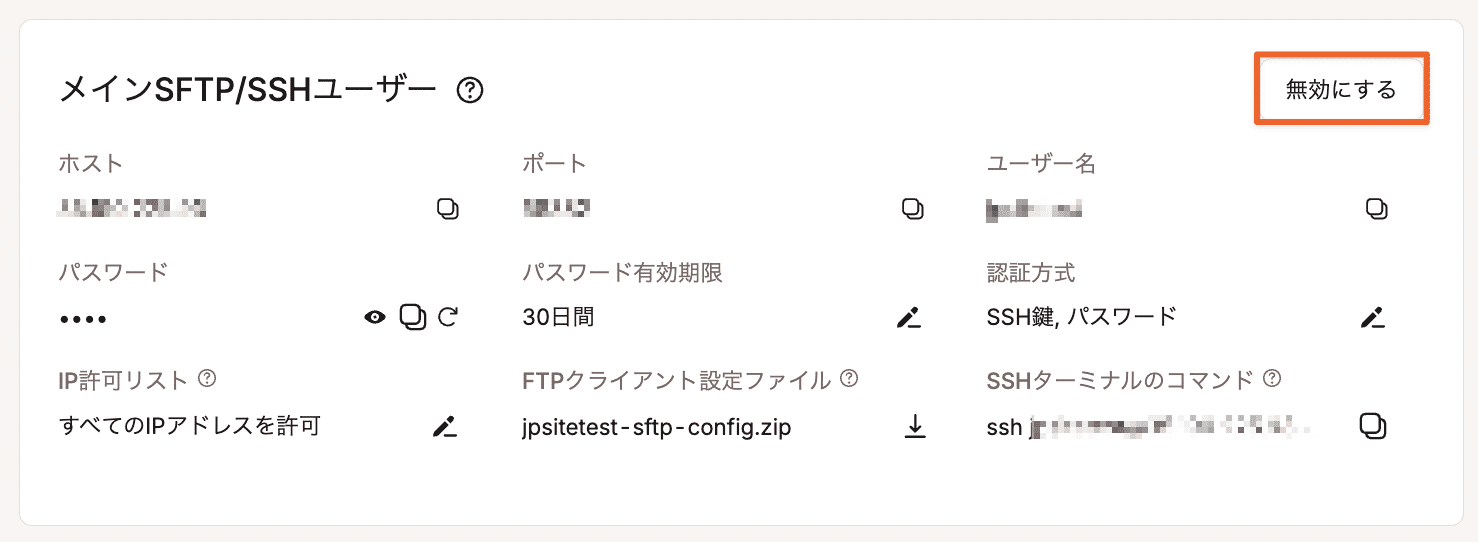
Task: Reveal password with the eye icon
Action: [375, 318]
